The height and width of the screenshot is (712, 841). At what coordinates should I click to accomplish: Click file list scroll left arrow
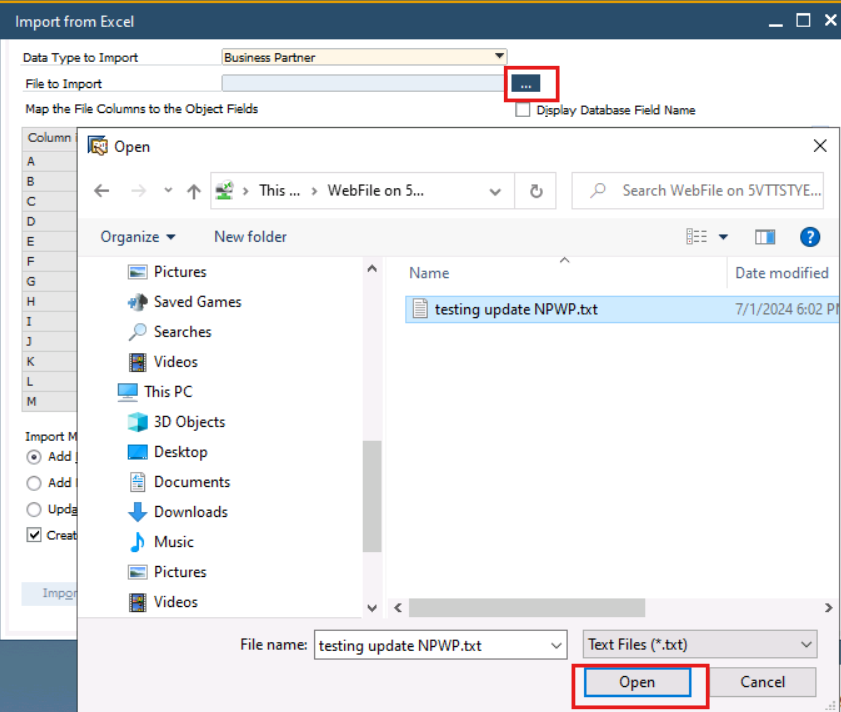coord(398,608)
